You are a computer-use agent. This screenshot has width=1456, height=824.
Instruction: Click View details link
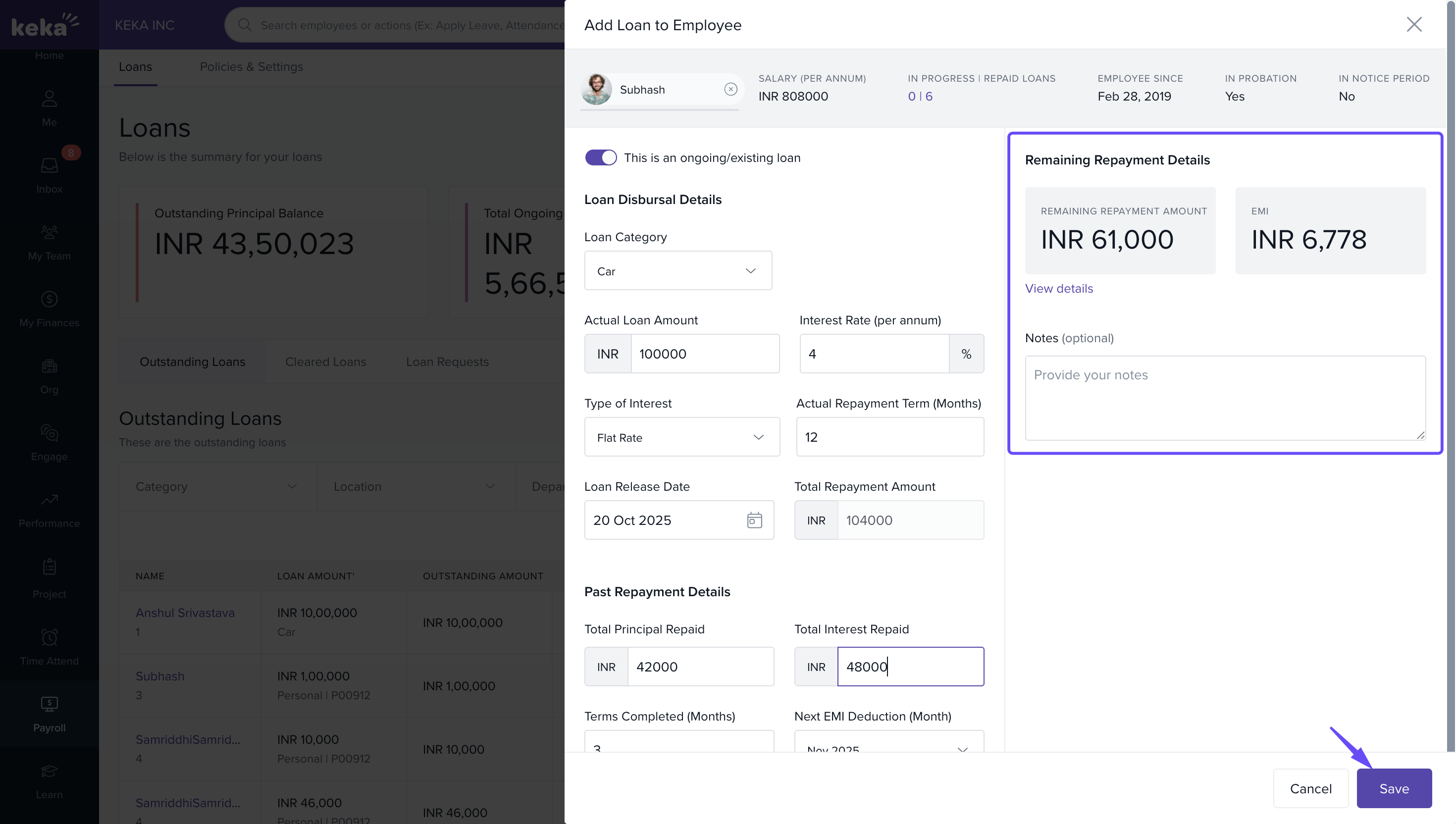pos(1059,289)
